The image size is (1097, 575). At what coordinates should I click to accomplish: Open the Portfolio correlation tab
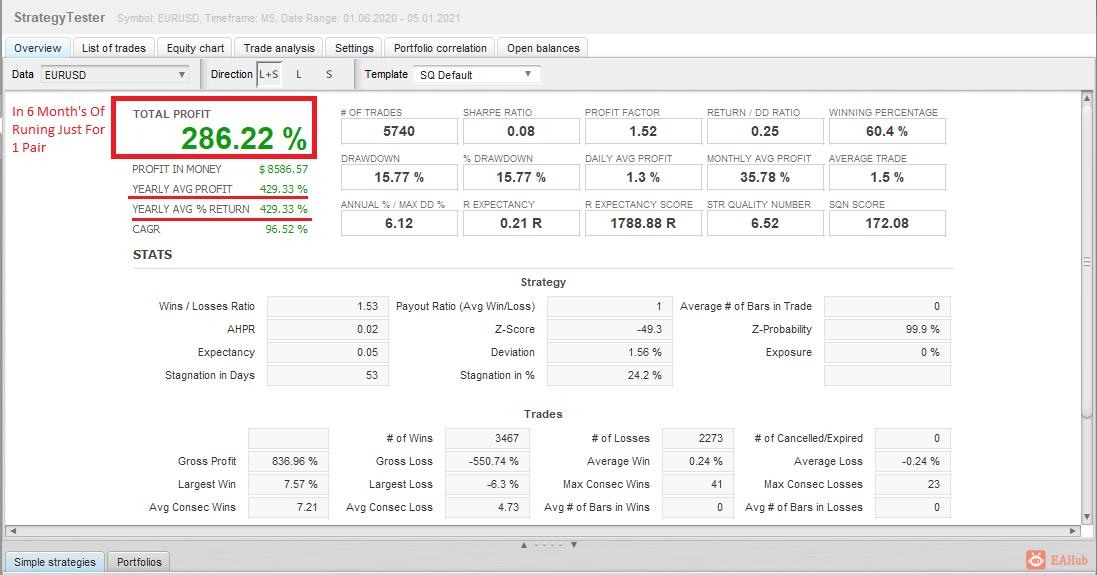click(440, 48)
